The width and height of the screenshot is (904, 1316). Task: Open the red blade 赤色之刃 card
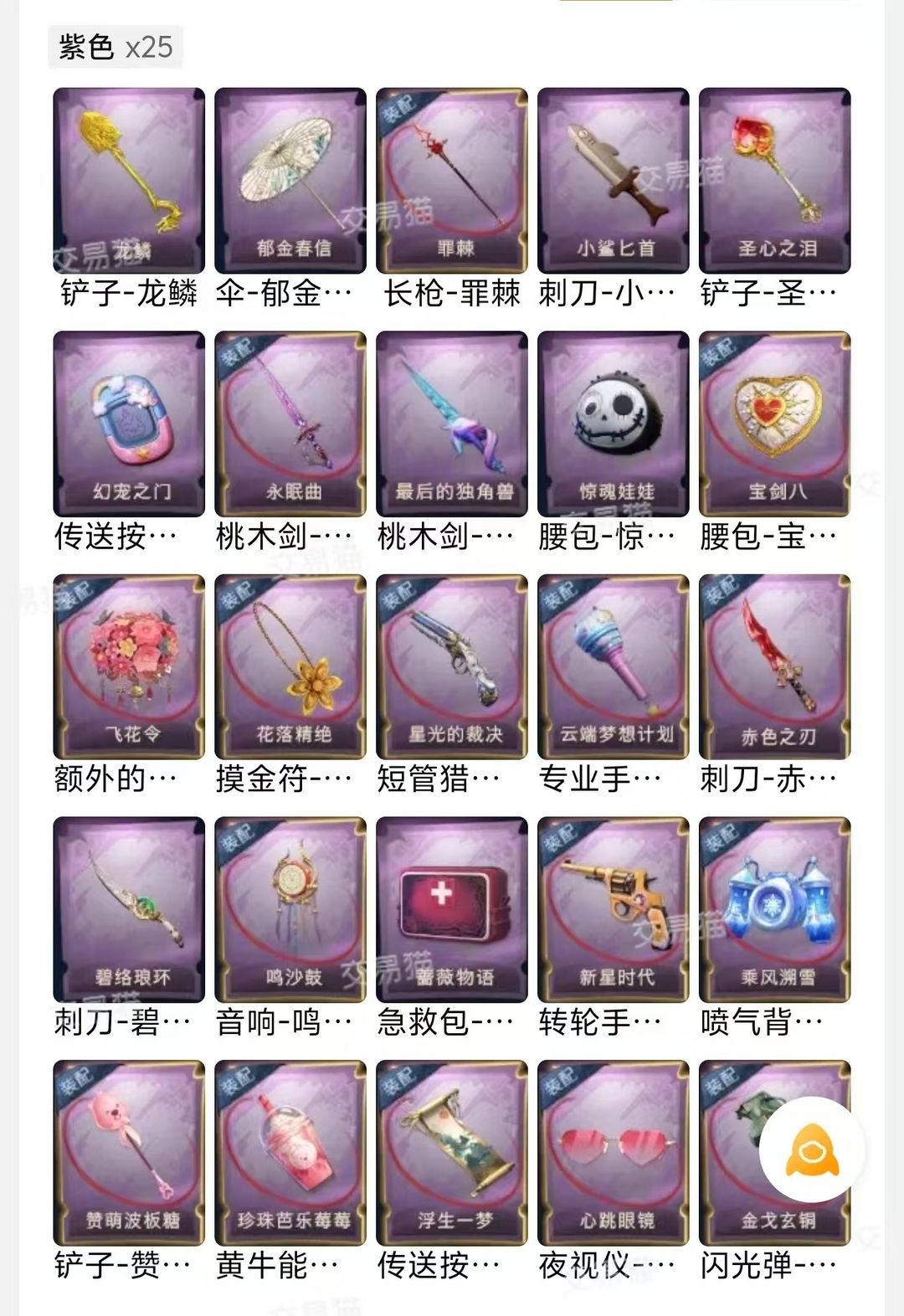pyautogui.click(x=775, y=666)
